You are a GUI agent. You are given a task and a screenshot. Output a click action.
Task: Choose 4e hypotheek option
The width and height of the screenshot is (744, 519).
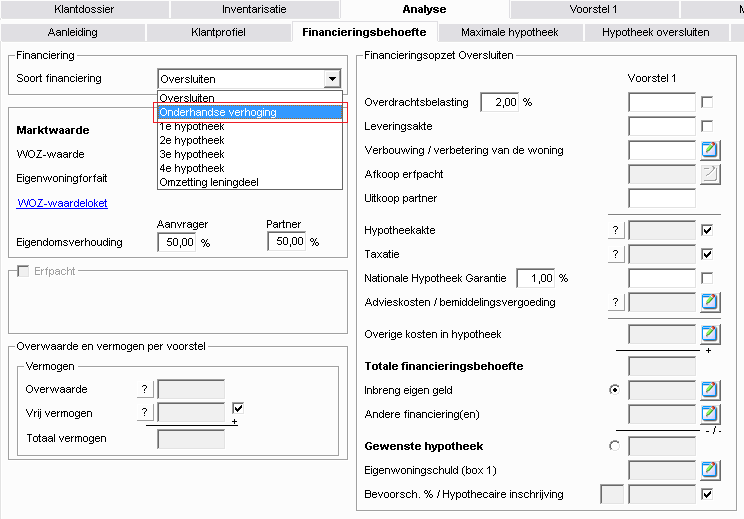(x=250, y=168)
